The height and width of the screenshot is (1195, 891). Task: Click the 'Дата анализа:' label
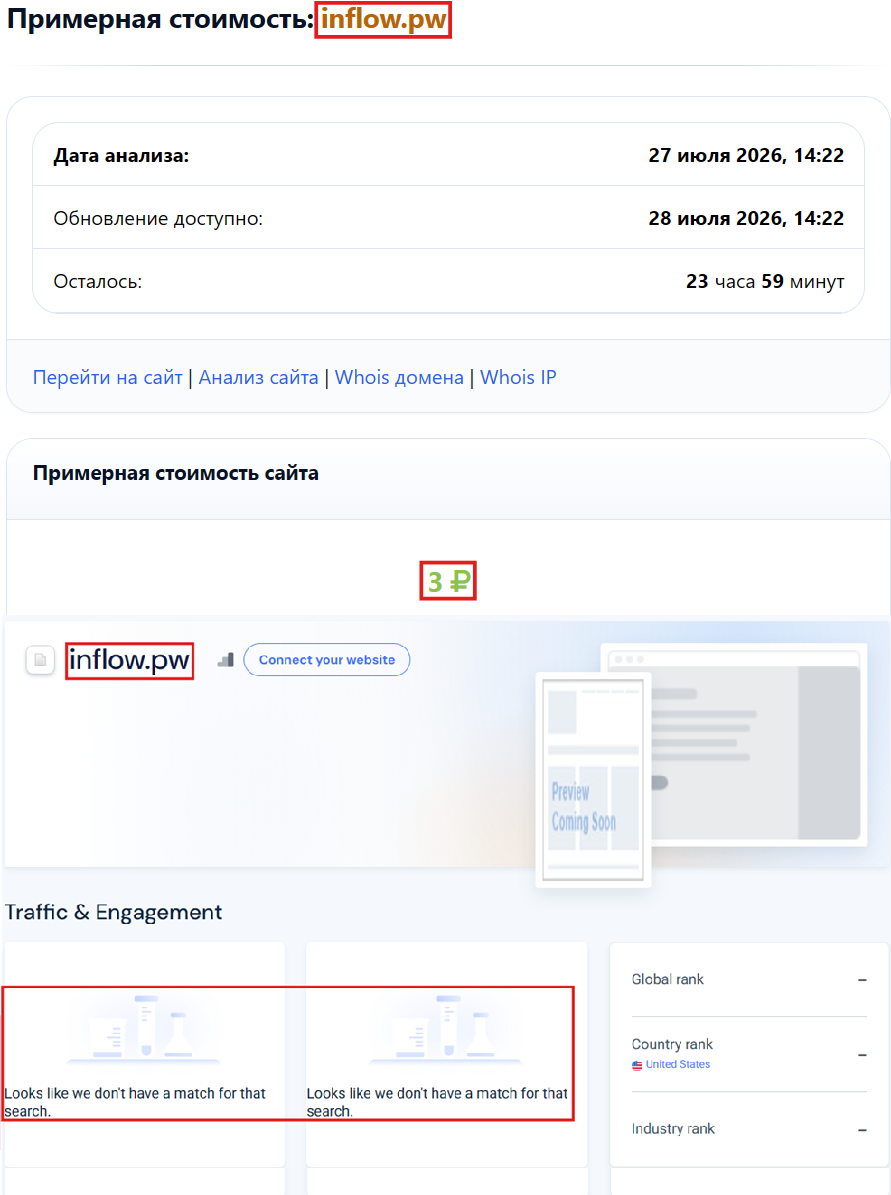121,155
